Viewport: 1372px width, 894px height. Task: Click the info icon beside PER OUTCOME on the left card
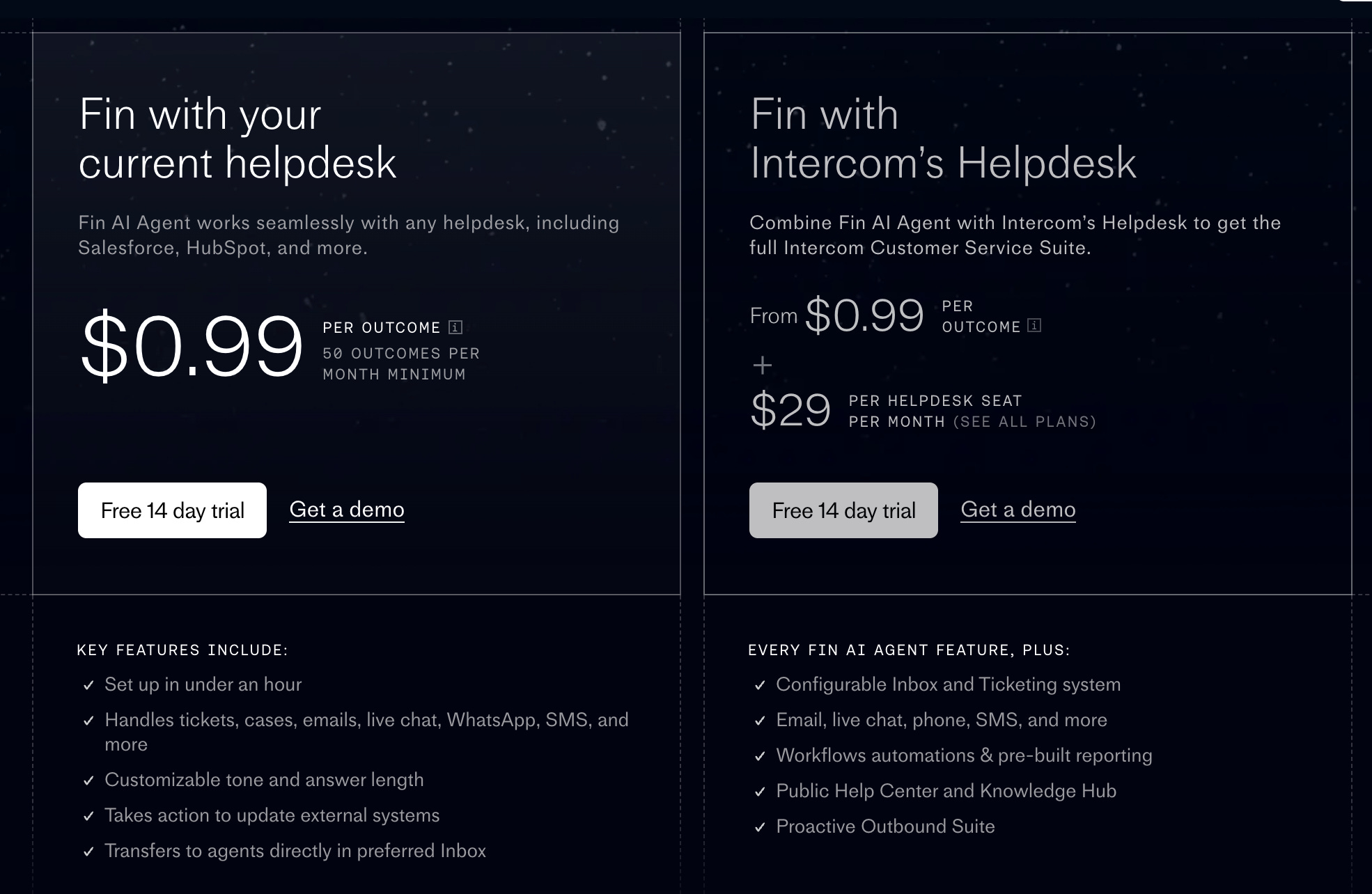(x=455, y=327)
